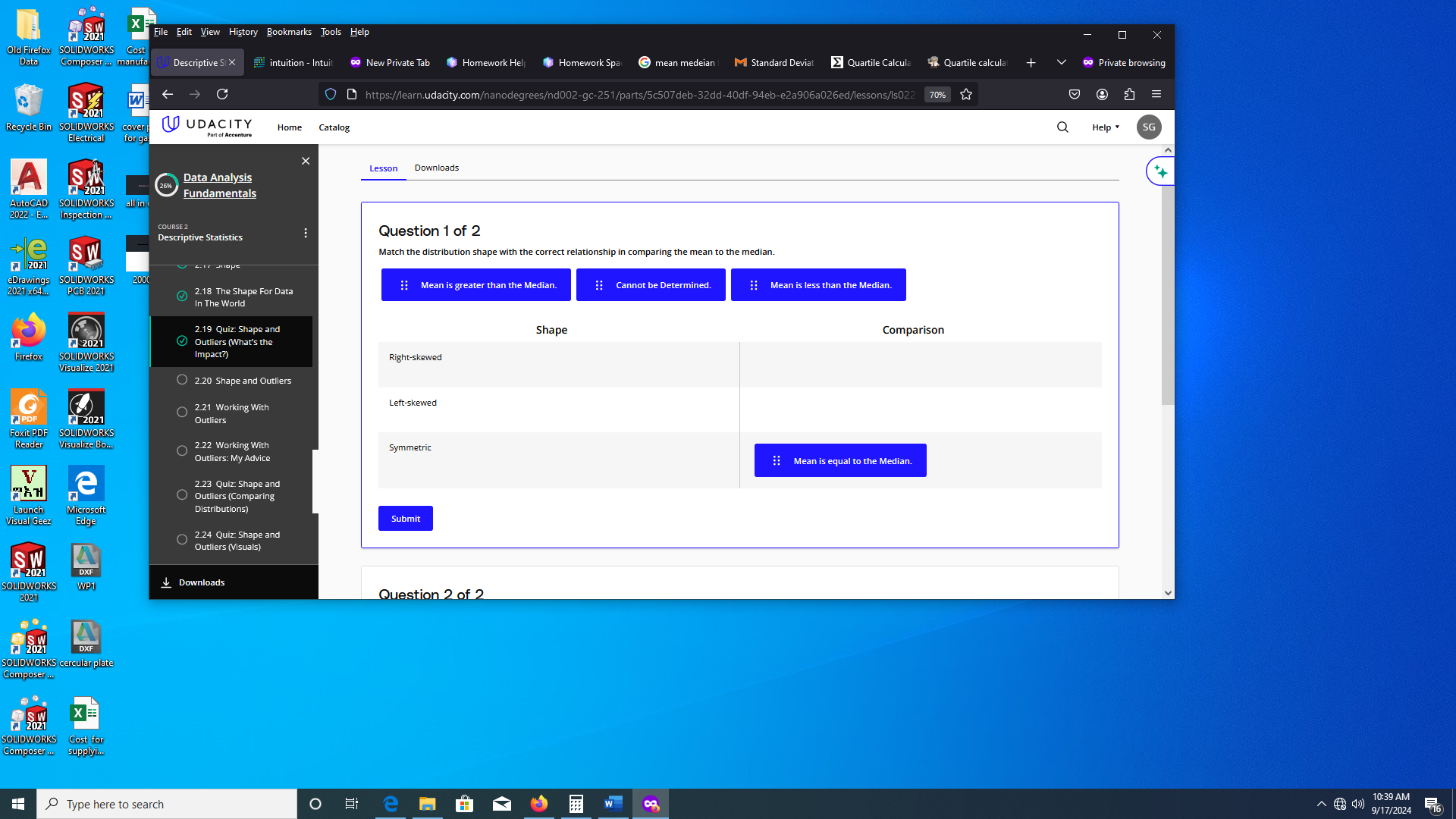This screenshot has width=1456, height=819.
Task: Click the Right-skewed comparison drop area
Action: [x=921, y=365]
